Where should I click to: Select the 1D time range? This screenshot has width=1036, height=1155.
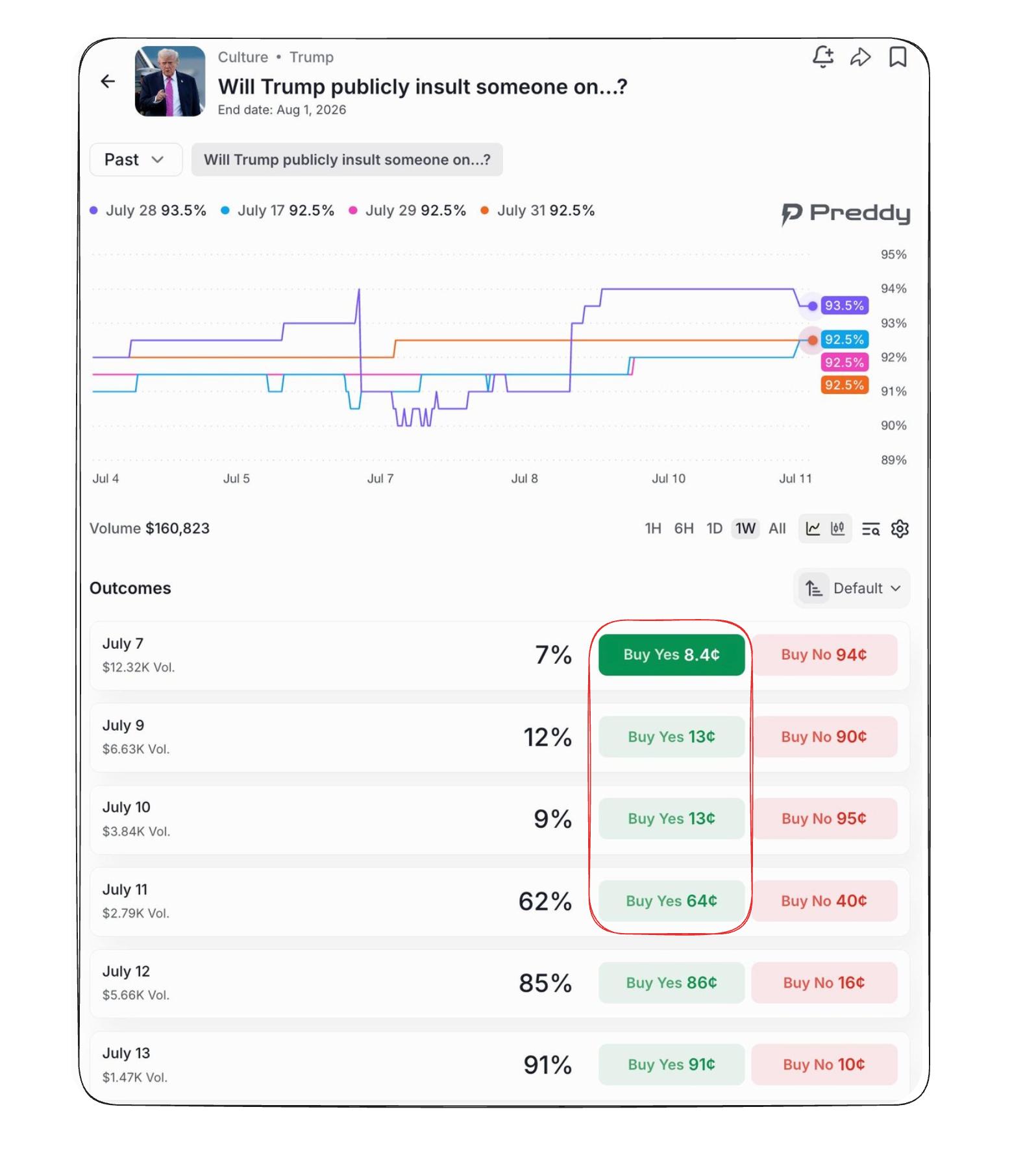(x=714, y=529)
